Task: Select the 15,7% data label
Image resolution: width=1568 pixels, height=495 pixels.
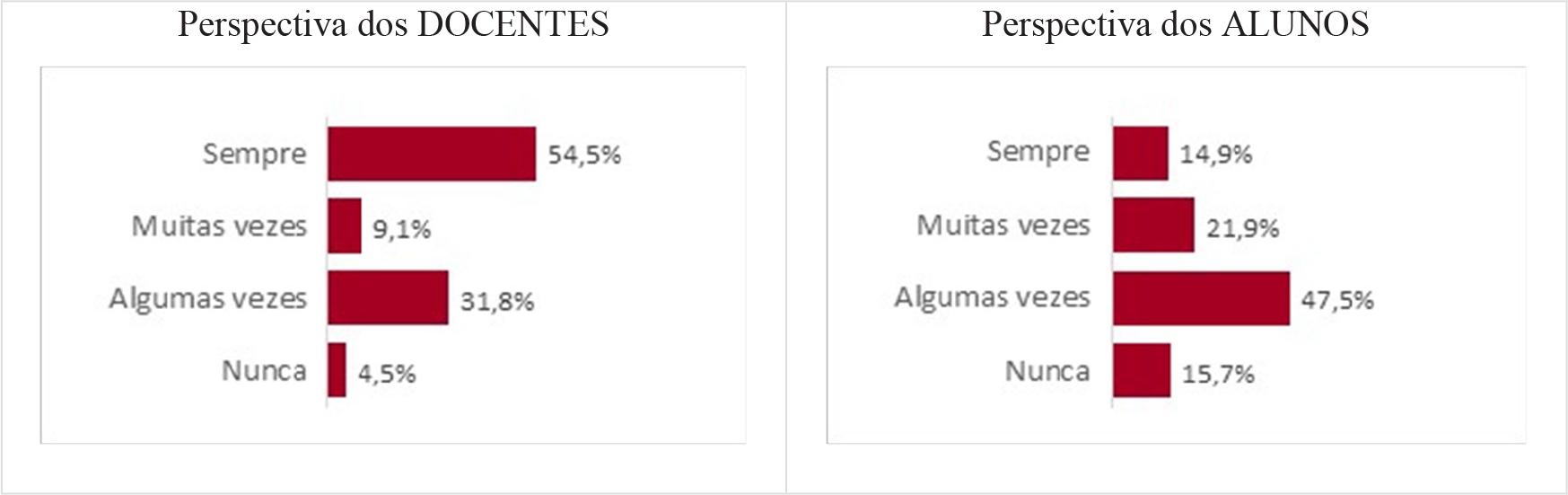Action: (x=1218, y=374)
